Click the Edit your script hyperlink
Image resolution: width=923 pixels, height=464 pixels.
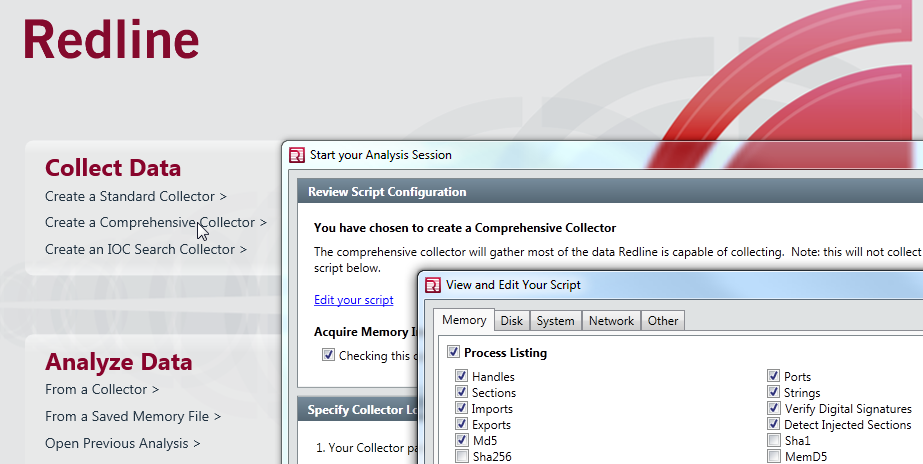pyautogui.click(x=354, y=300)
